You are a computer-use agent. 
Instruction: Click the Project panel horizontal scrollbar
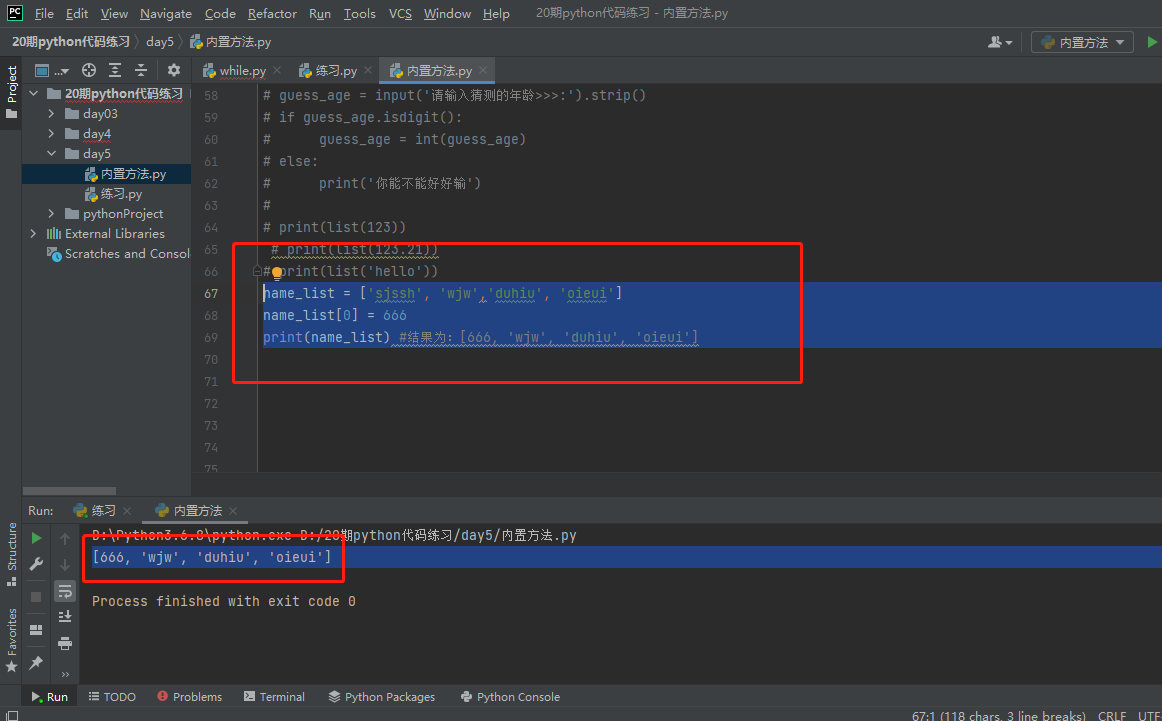(70, 491)
